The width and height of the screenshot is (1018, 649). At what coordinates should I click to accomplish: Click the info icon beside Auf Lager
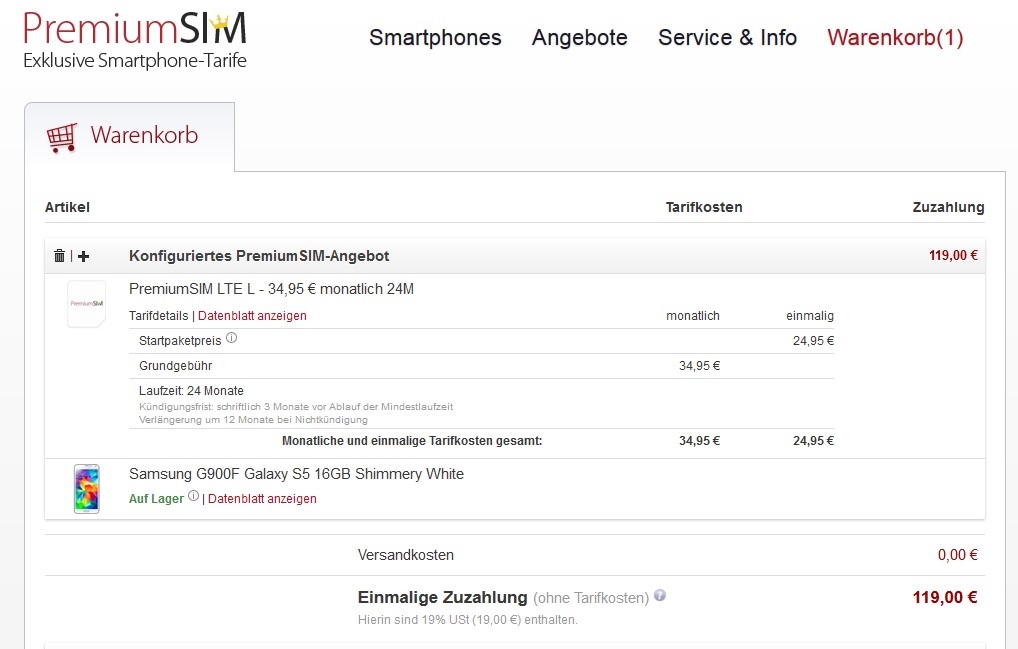click(193, 496)
